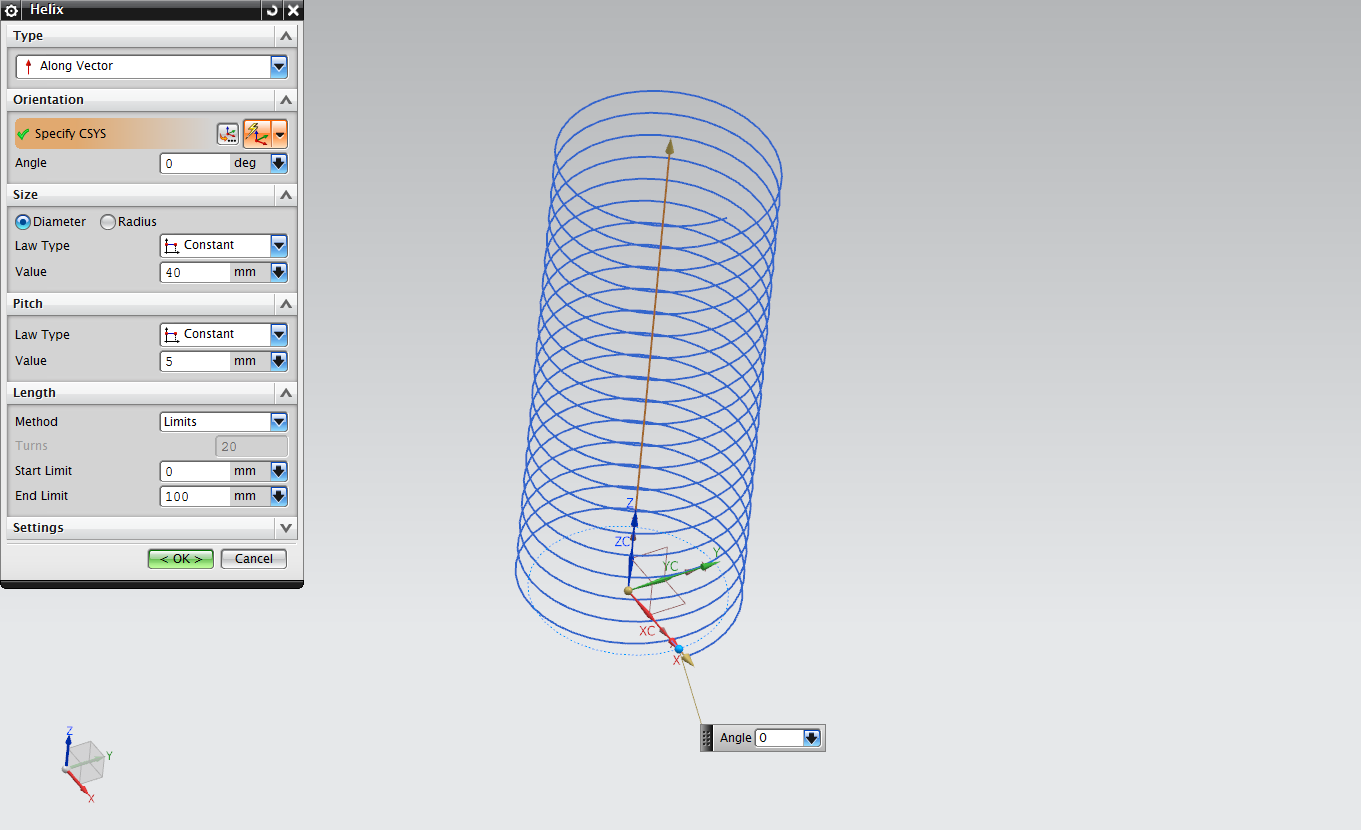Collapse the Pitch section

[286, 304]
